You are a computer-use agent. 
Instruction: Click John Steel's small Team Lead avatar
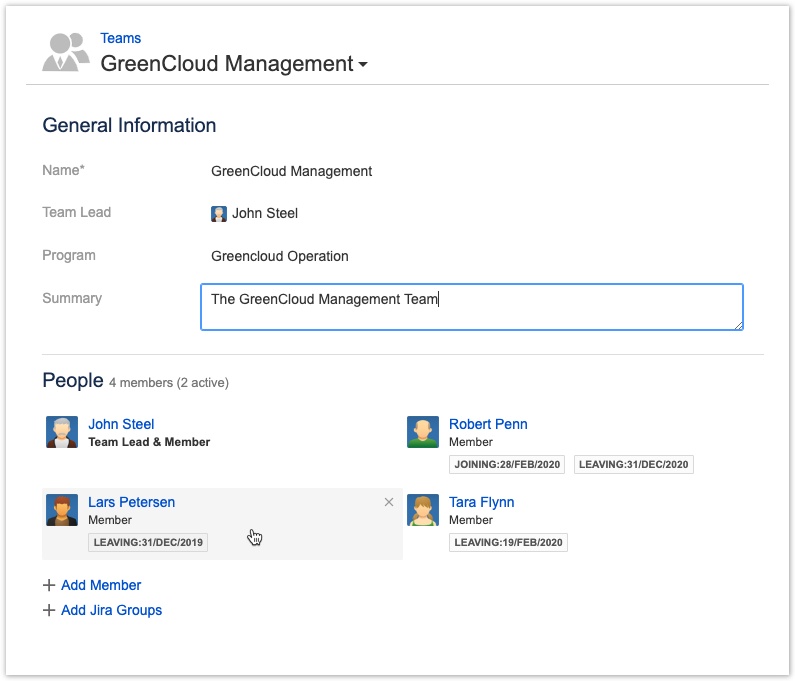(x=219, y=213)
